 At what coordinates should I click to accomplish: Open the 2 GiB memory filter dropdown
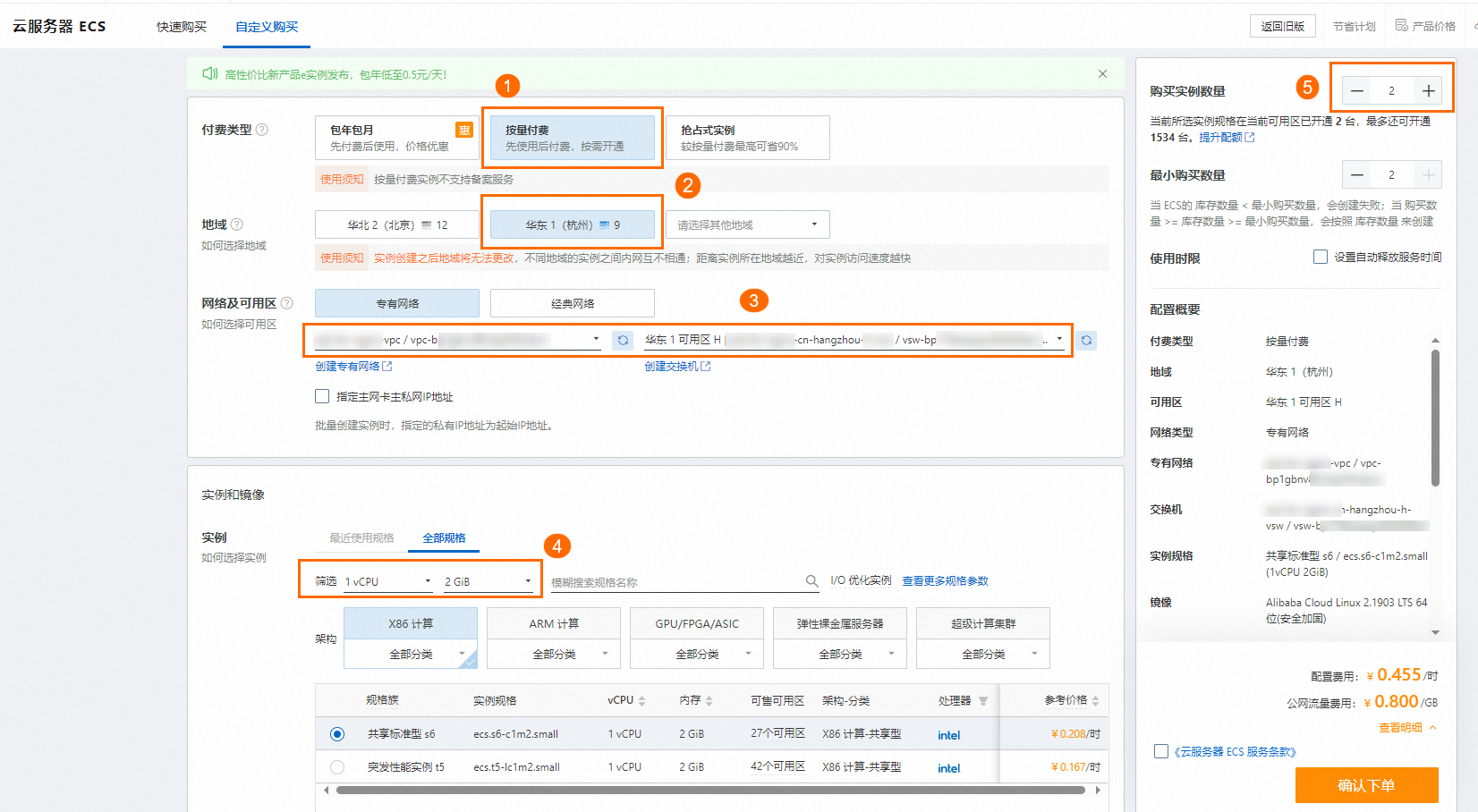(x=488, y=581)
